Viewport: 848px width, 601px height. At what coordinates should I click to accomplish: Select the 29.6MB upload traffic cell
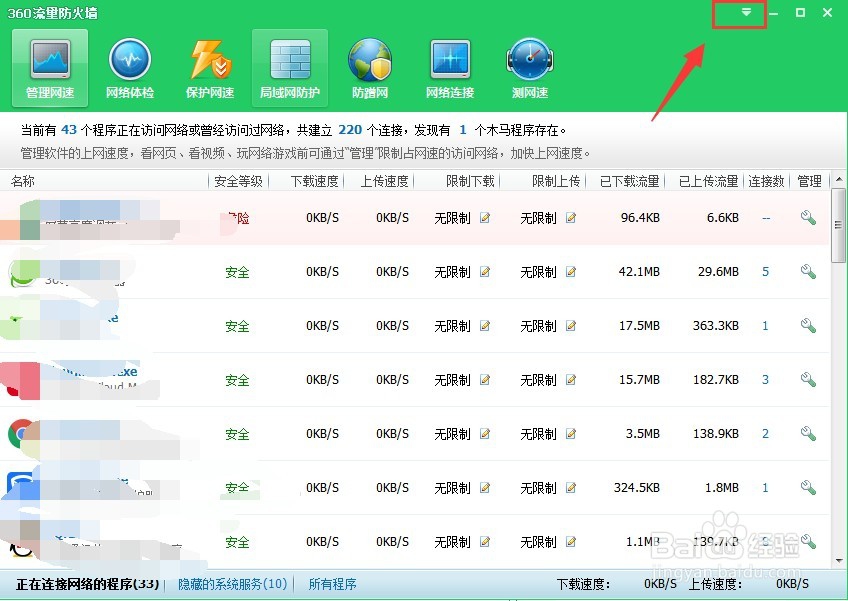click(718, 272)
